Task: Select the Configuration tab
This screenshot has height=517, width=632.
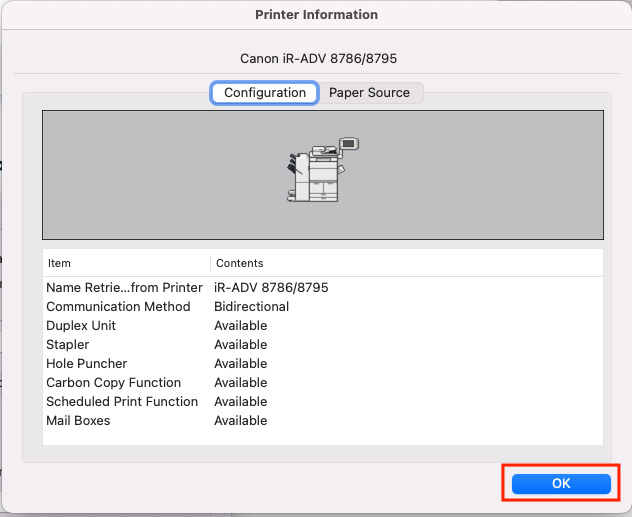Action: 265,93
